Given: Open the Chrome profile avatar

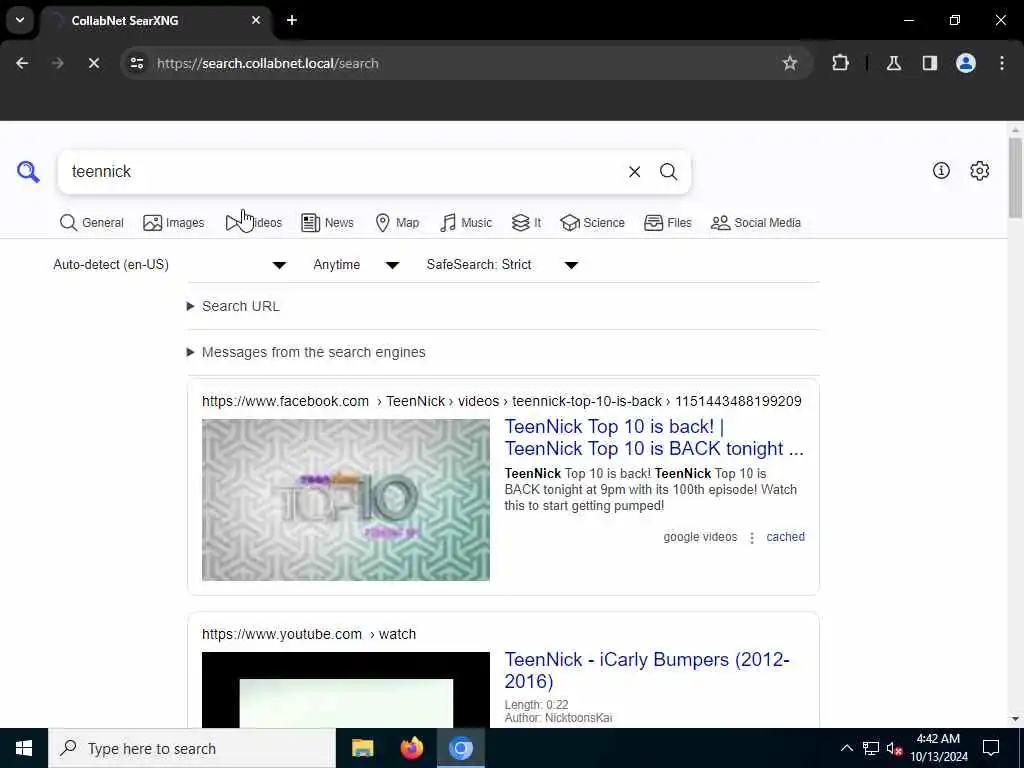Looking at the screenshot, I should pyautogui.click(x=965, y=63).
